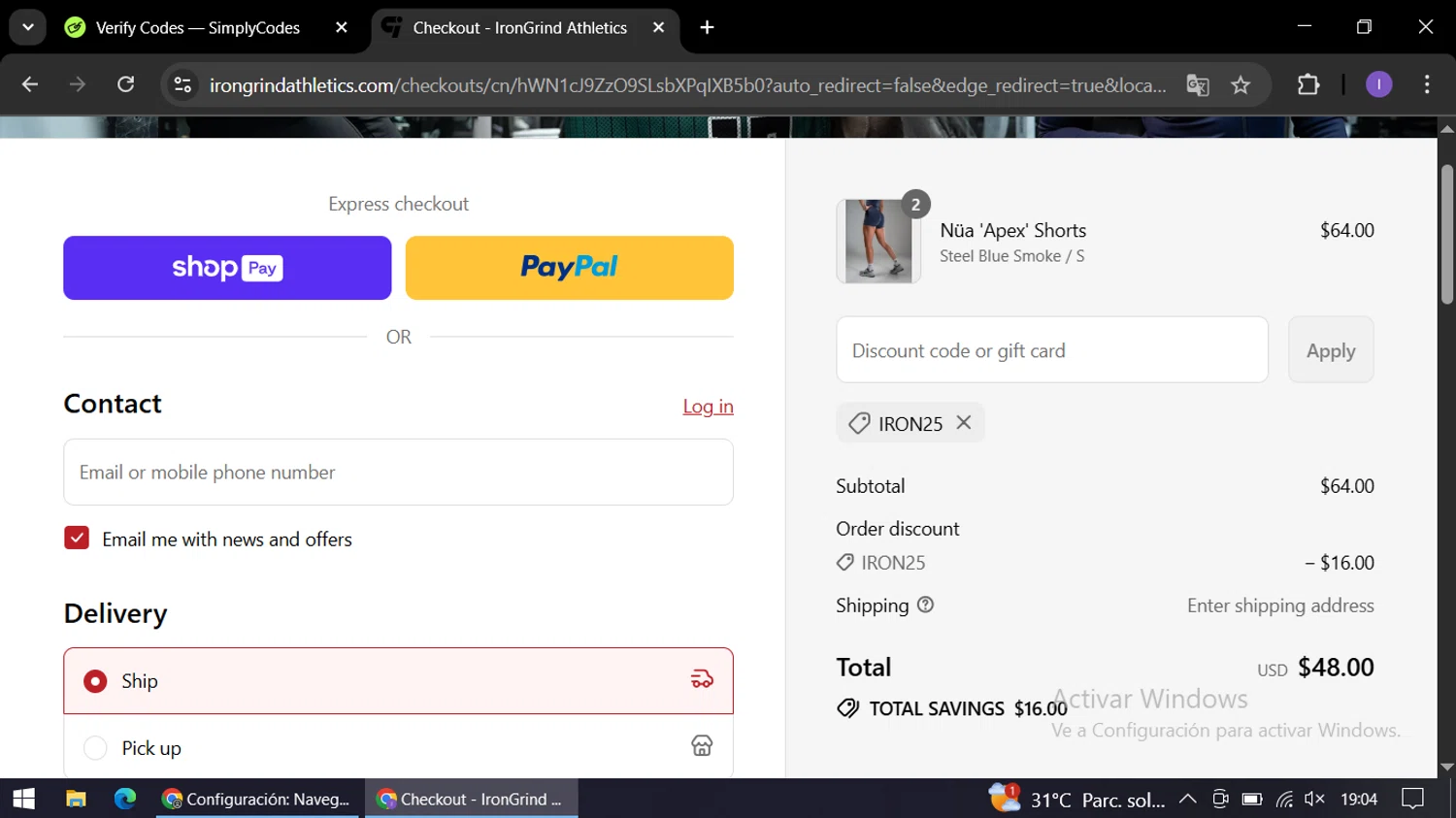Click the Enter shipping address text

[1280, 605]
